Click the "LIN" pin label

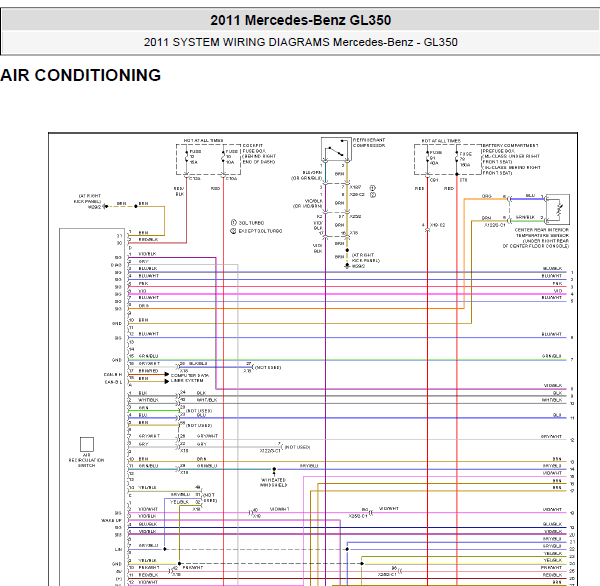click(118, 549)
